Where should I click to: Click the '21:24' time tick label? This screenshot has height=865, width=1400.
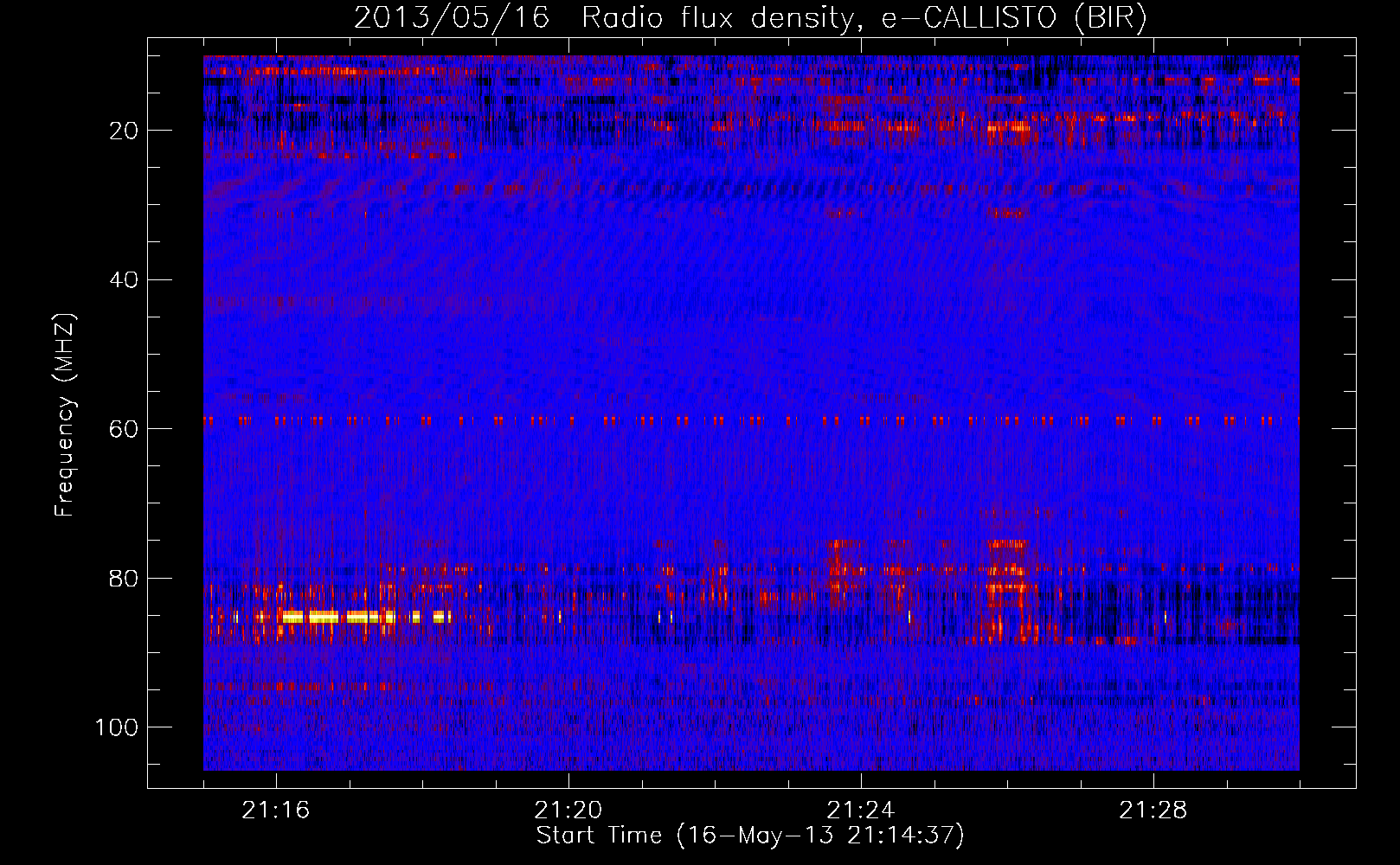click(861, 811)
